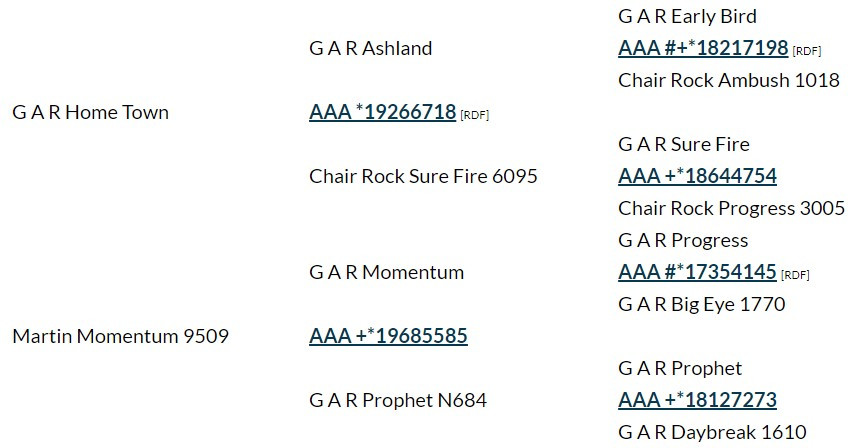Click Chair Rock Ambush 1018 text
Screen dimensions: 850x448
coord(729,80)
